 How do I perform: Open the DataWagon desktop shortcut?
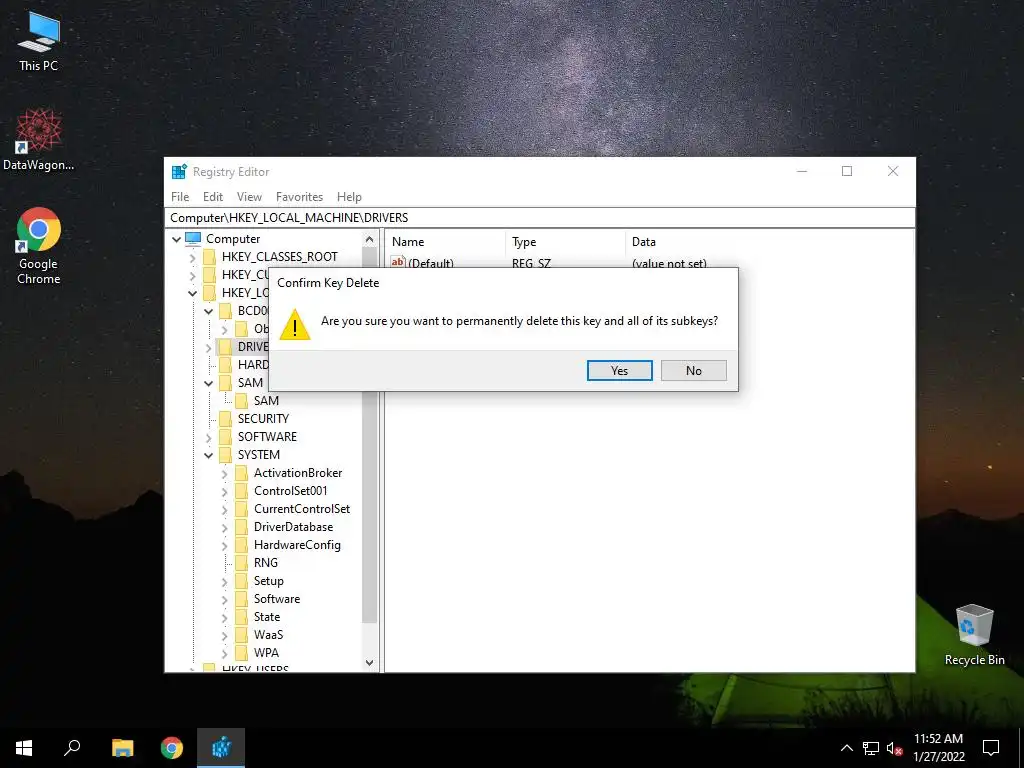pos(39,140)
